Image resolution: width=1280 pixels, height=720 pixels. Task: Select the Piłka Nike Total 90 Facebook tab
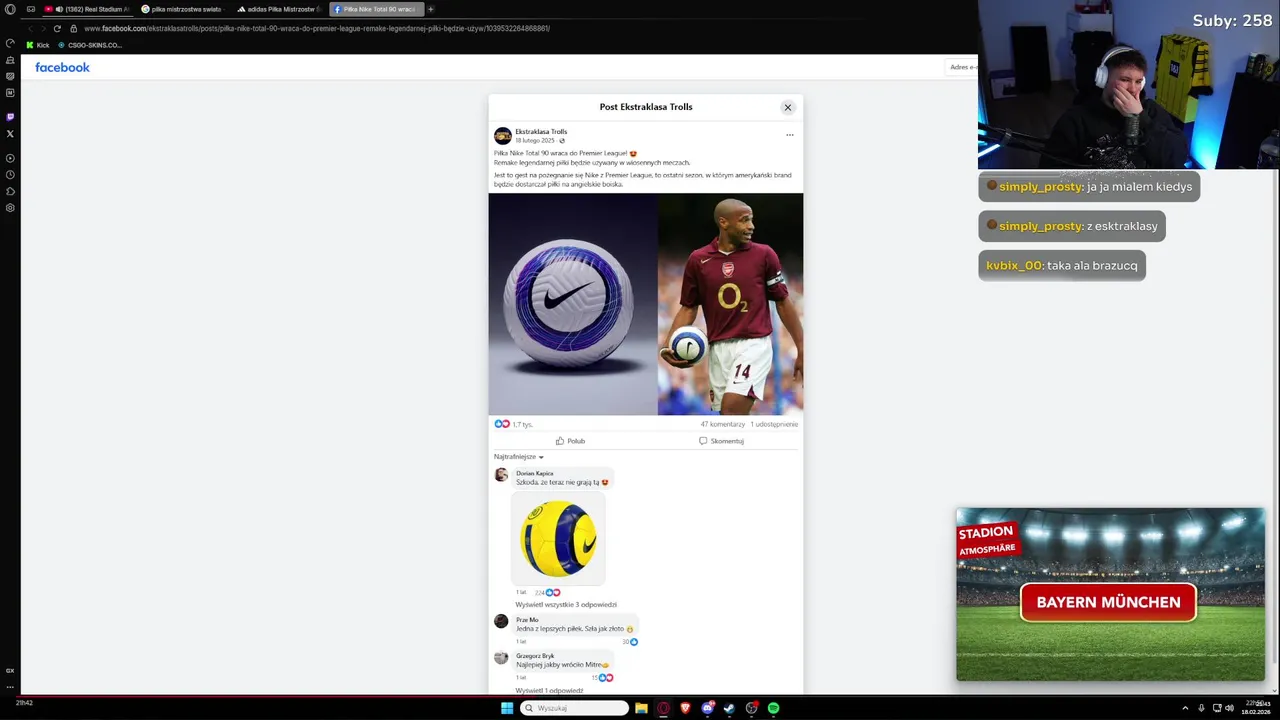coord(377,9)
